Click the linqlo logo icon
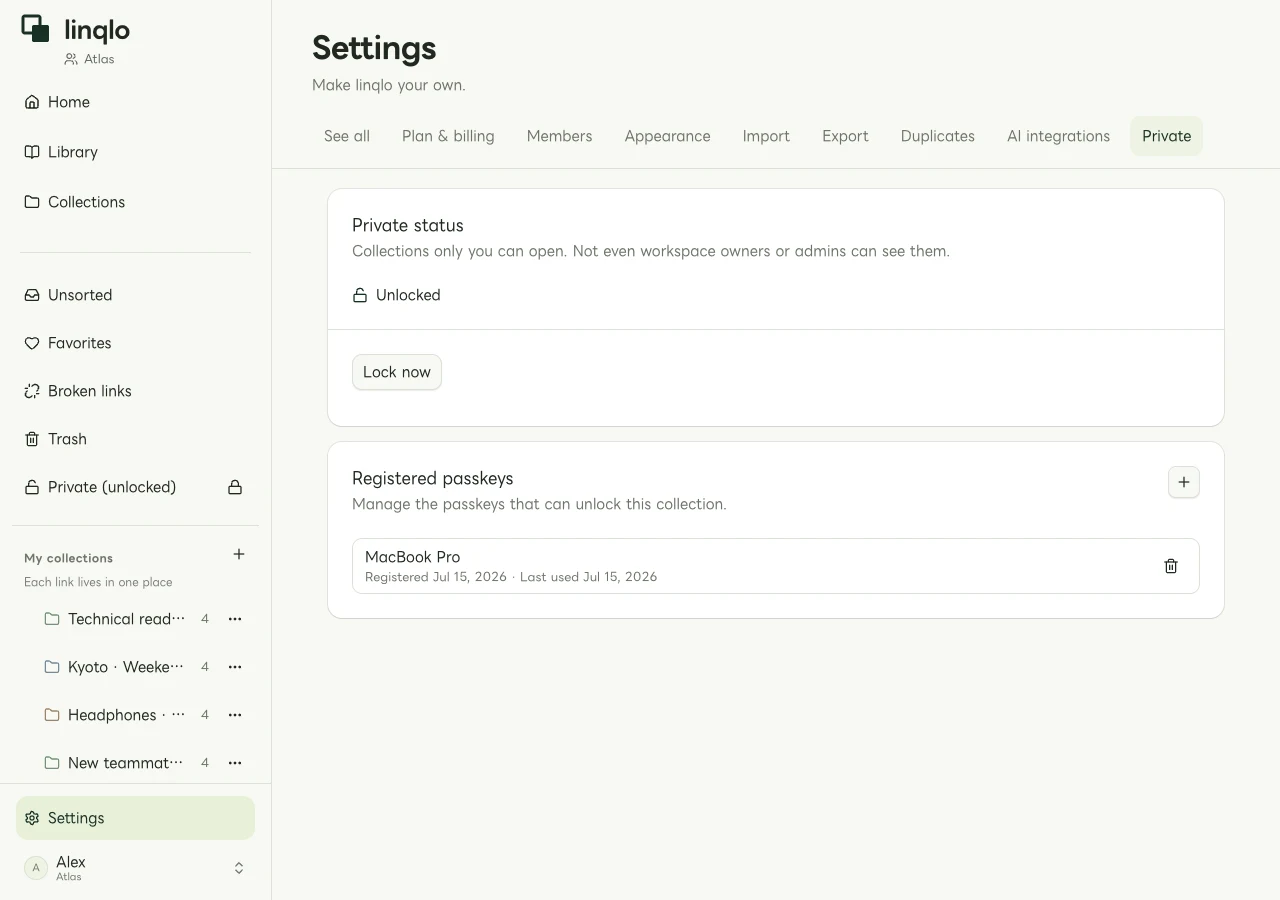Viewport: 1280px width, 900px height. (x=35, y=28)
